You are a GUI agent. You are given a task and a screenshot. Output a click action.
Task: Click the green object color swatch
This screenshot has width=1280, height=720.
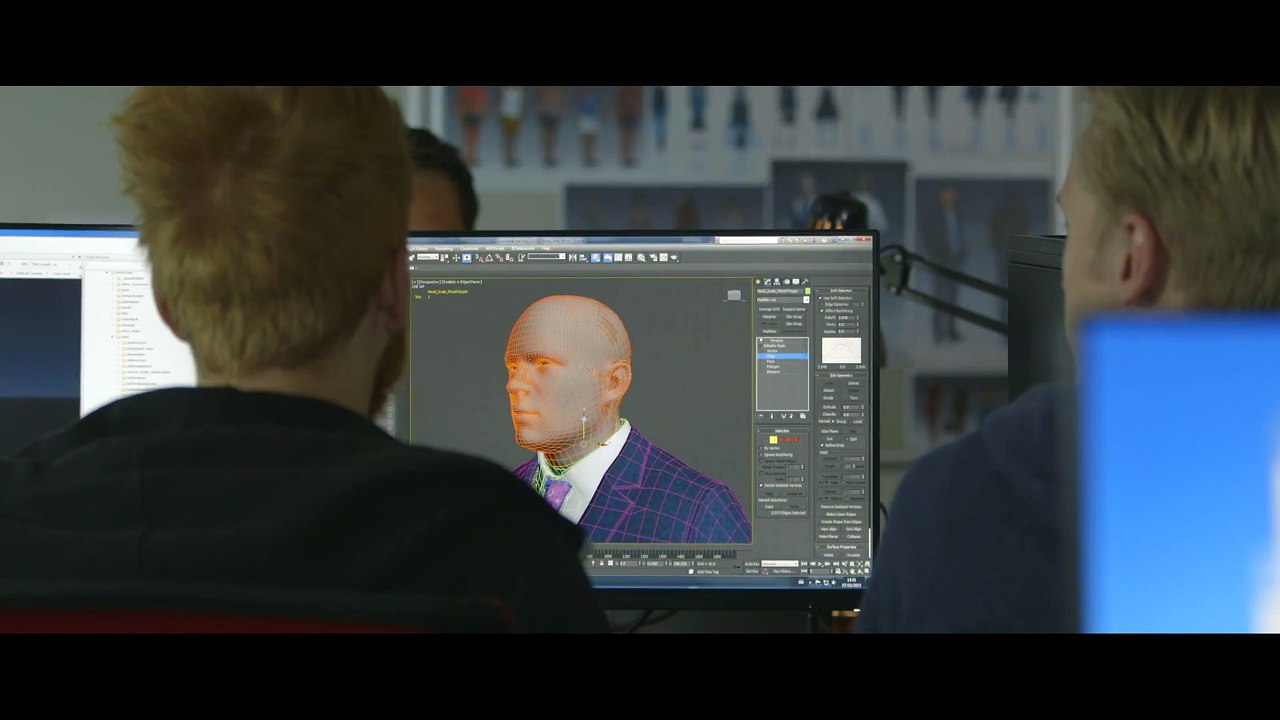tap(807, 291)
